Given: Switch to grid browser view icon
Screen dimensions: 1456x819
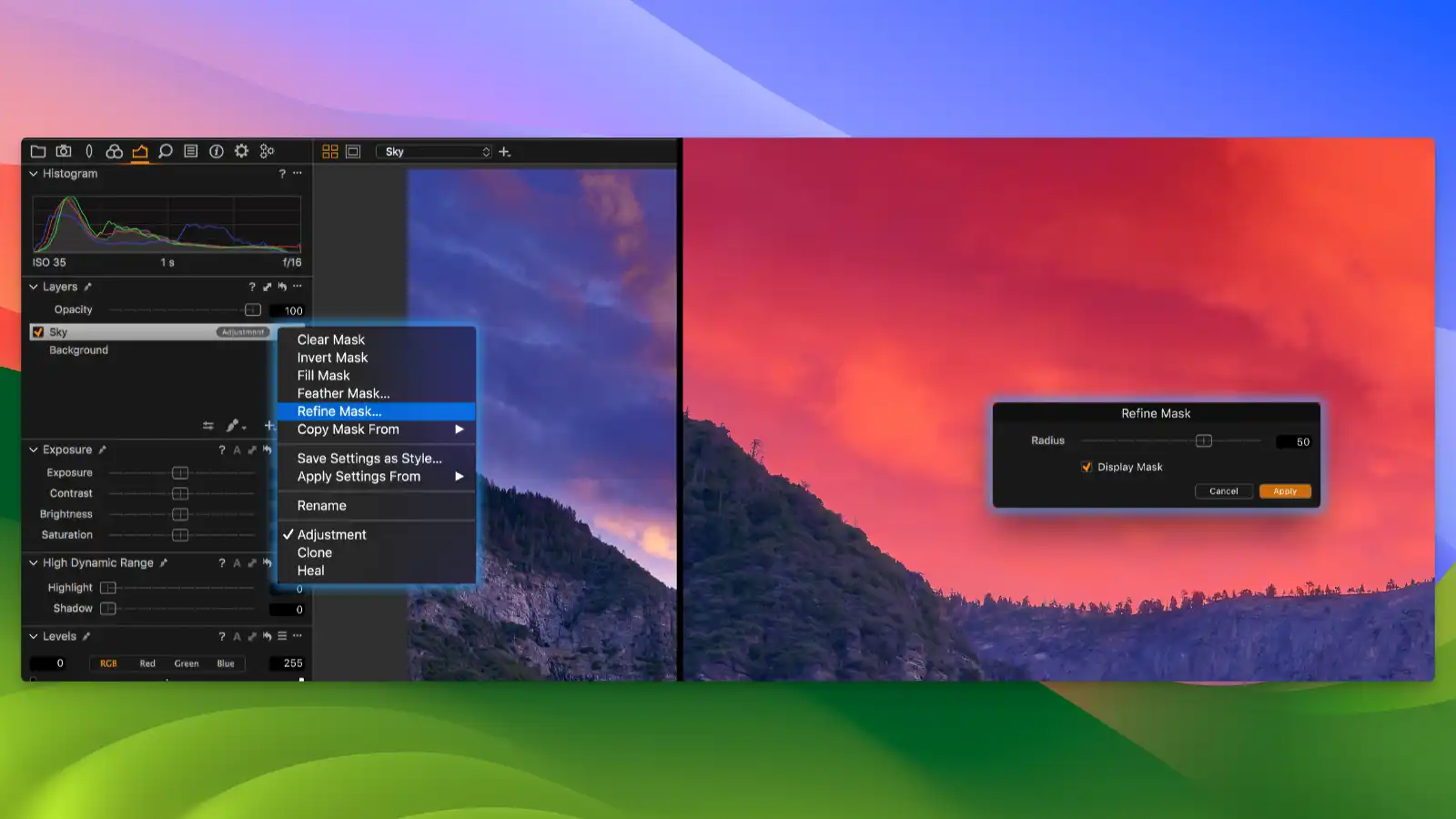Looking at the screenshot, I should pos(330,152).
